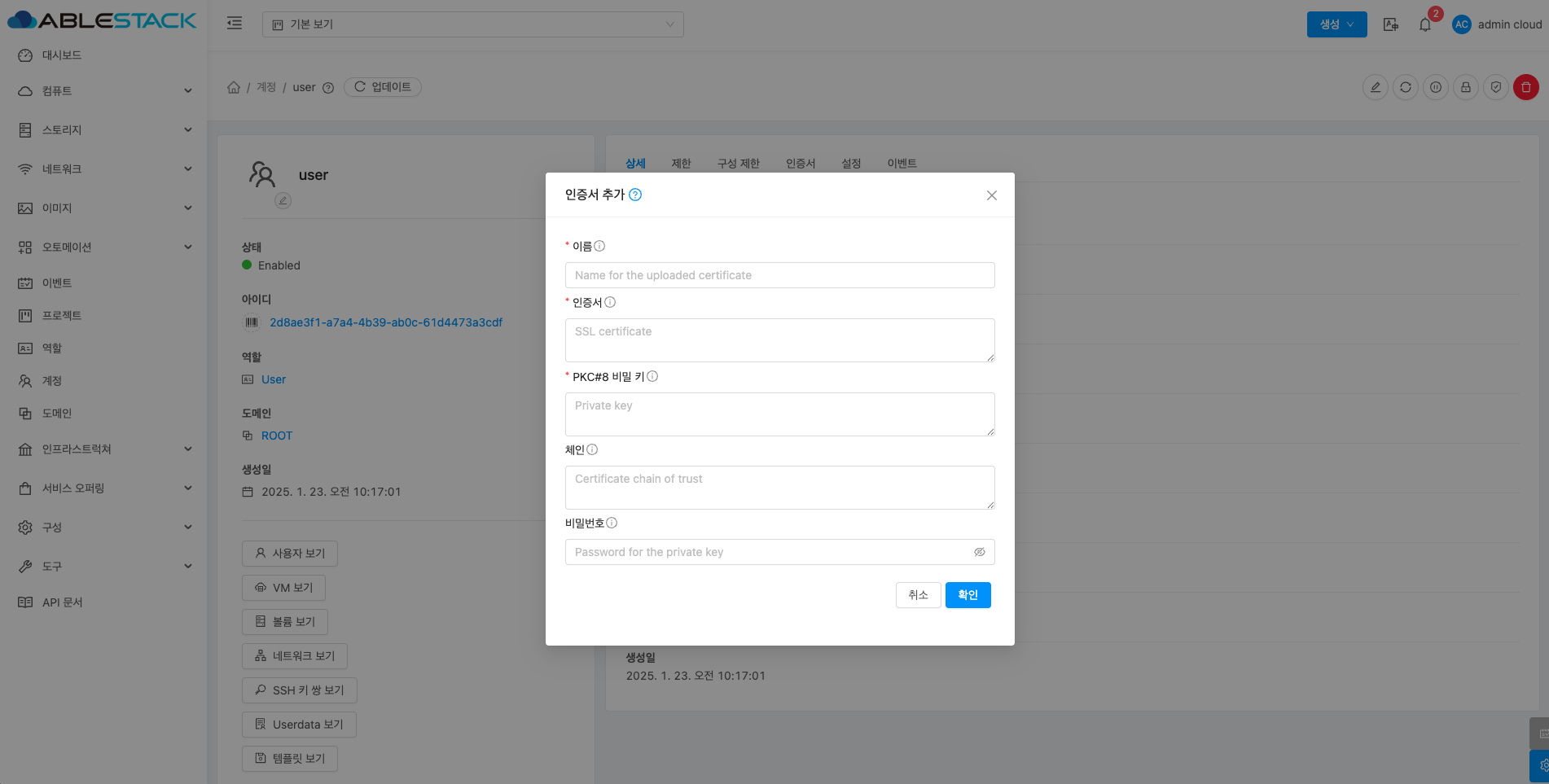Viewport: 1549px width, 784px height.
Task: Collapse the sidebar menu fold icon
Action: 235,24
